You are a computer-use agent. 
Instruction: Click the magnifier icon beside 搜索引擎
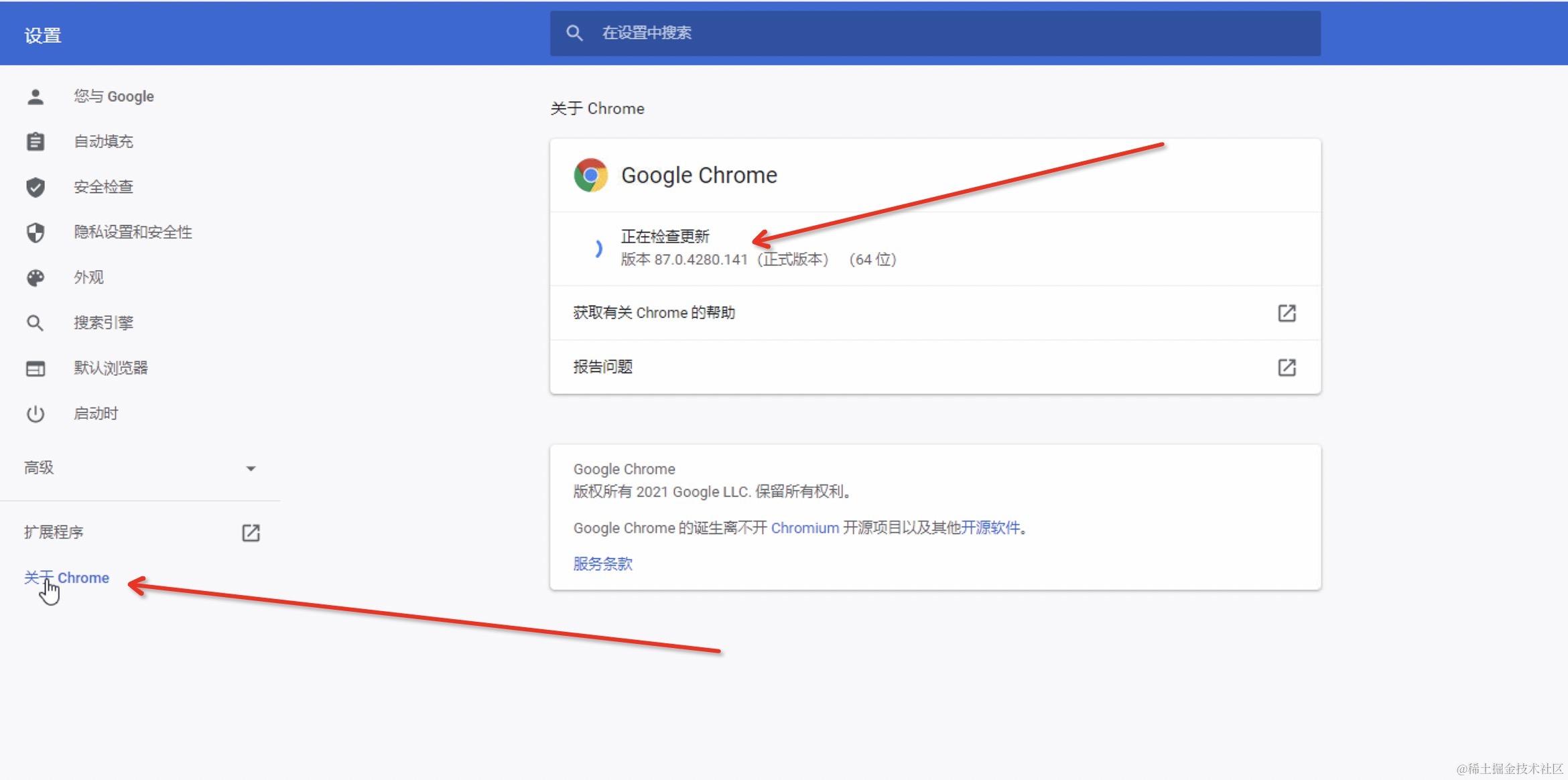click(x=36, y=323)
